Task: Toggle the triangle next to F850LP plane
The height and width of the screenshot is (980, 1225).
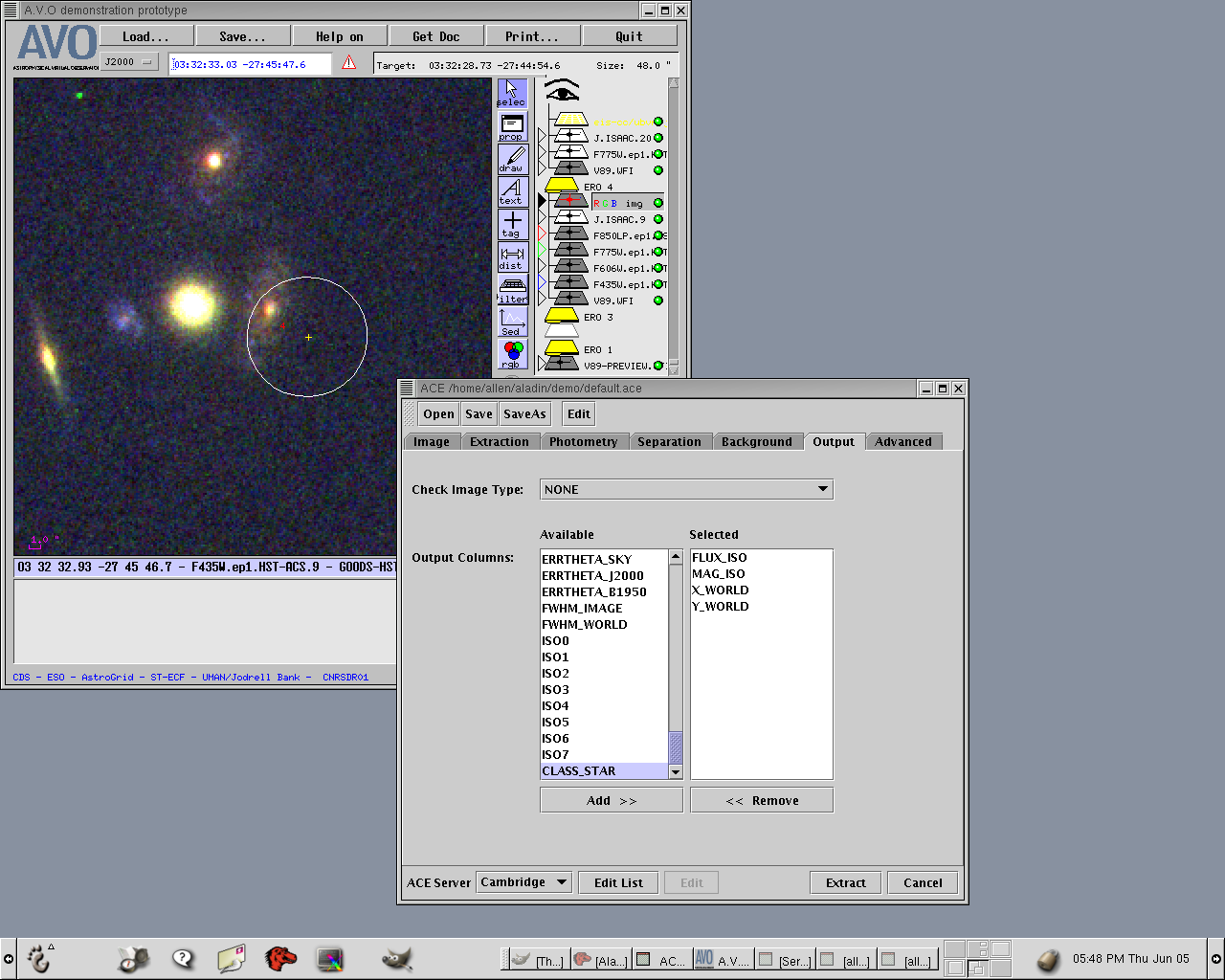Action: pos(542,234)
